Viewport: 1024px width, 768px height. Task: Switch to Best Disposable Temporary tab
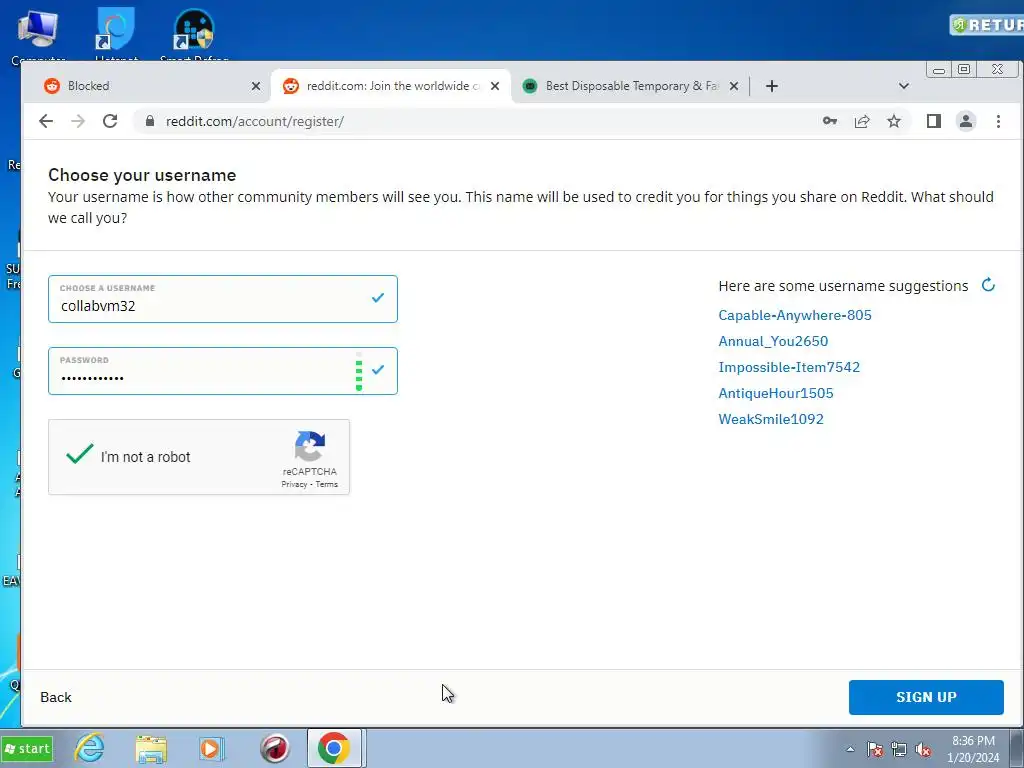click(x=630, y=86)
